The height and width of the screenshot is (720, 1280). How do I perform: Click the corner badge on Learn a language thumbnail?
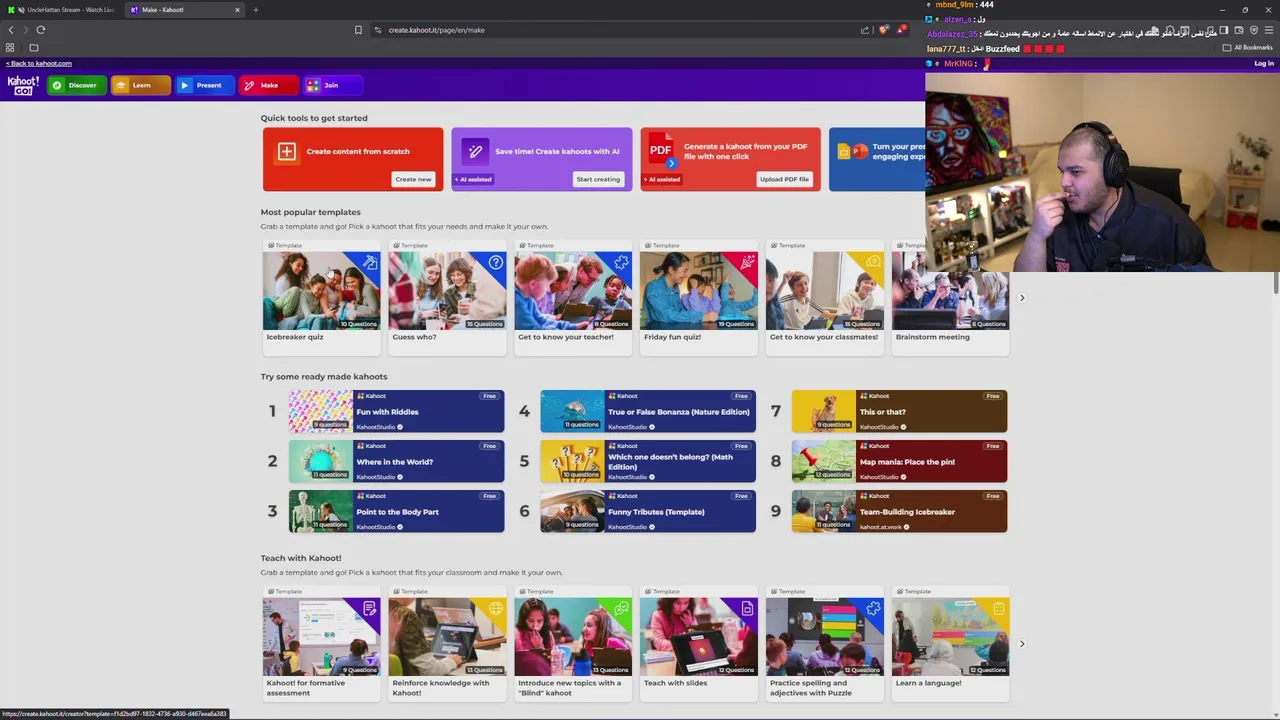point(999,608)
